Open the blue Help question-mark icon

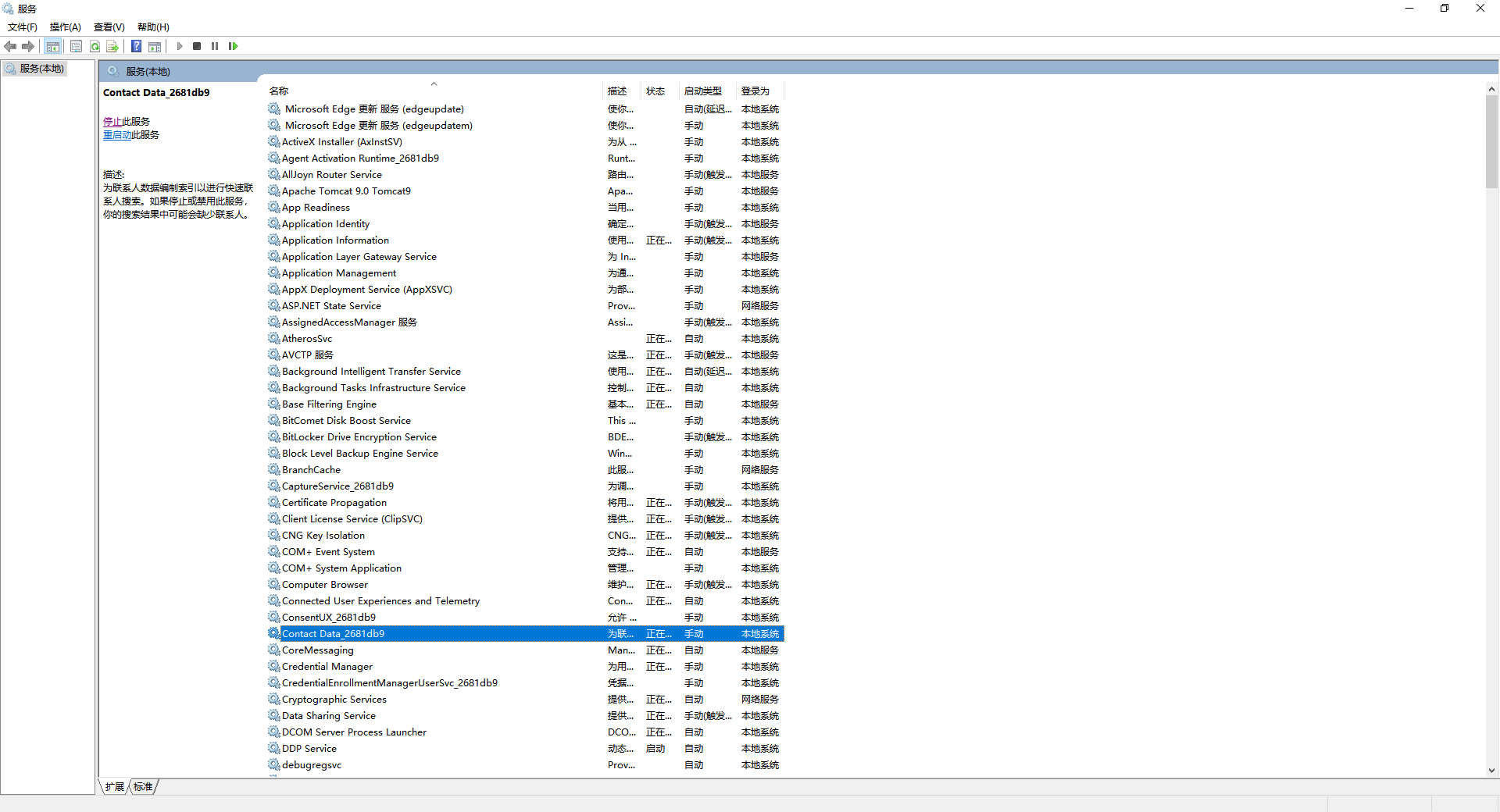pyautogui.click(x=136, y=46)
